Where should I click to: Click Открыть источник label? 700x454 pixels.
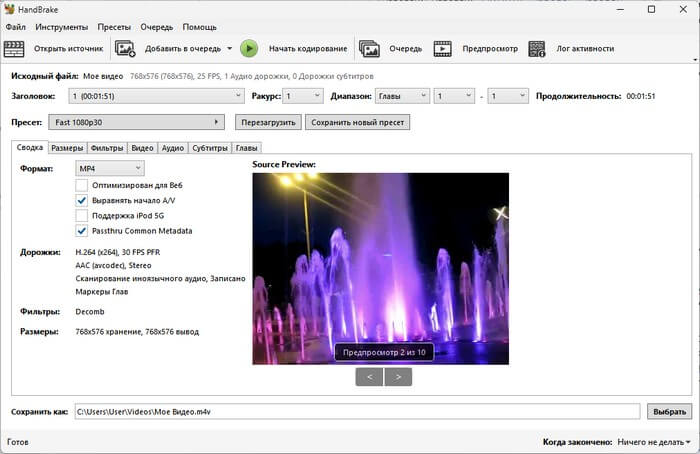pyautogui.click(x=68, y=49)
